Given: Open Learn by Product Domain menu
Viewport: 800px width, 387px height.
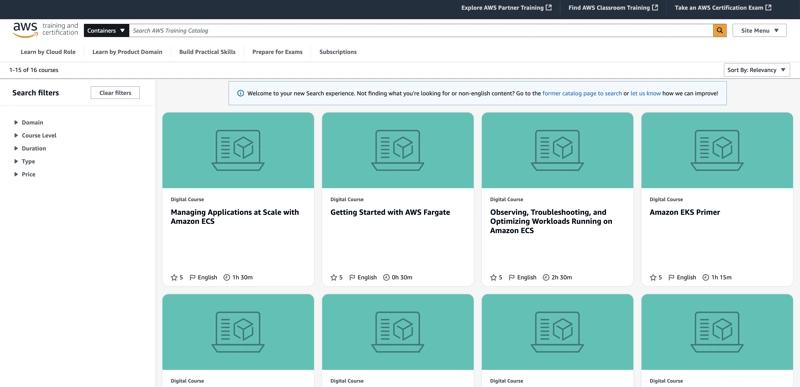Looking at the screenshot, I should [x=128, y=52].
